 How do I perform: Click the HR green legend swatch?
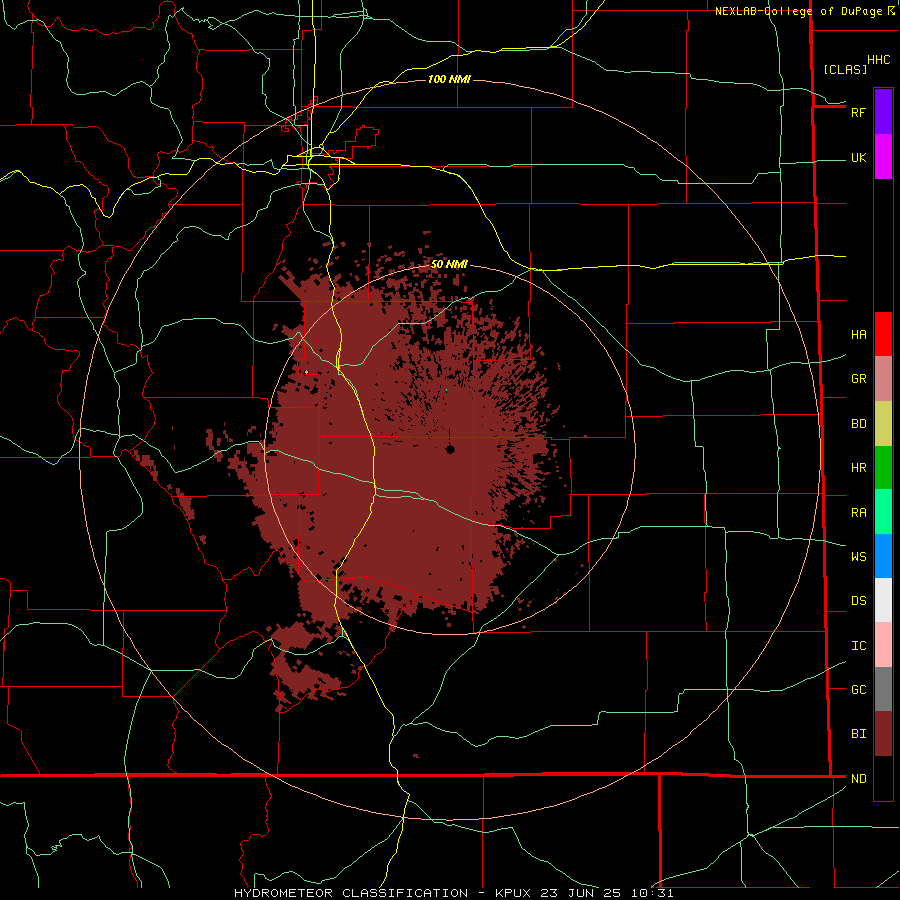pyautogui.click(x=883, y=467)
